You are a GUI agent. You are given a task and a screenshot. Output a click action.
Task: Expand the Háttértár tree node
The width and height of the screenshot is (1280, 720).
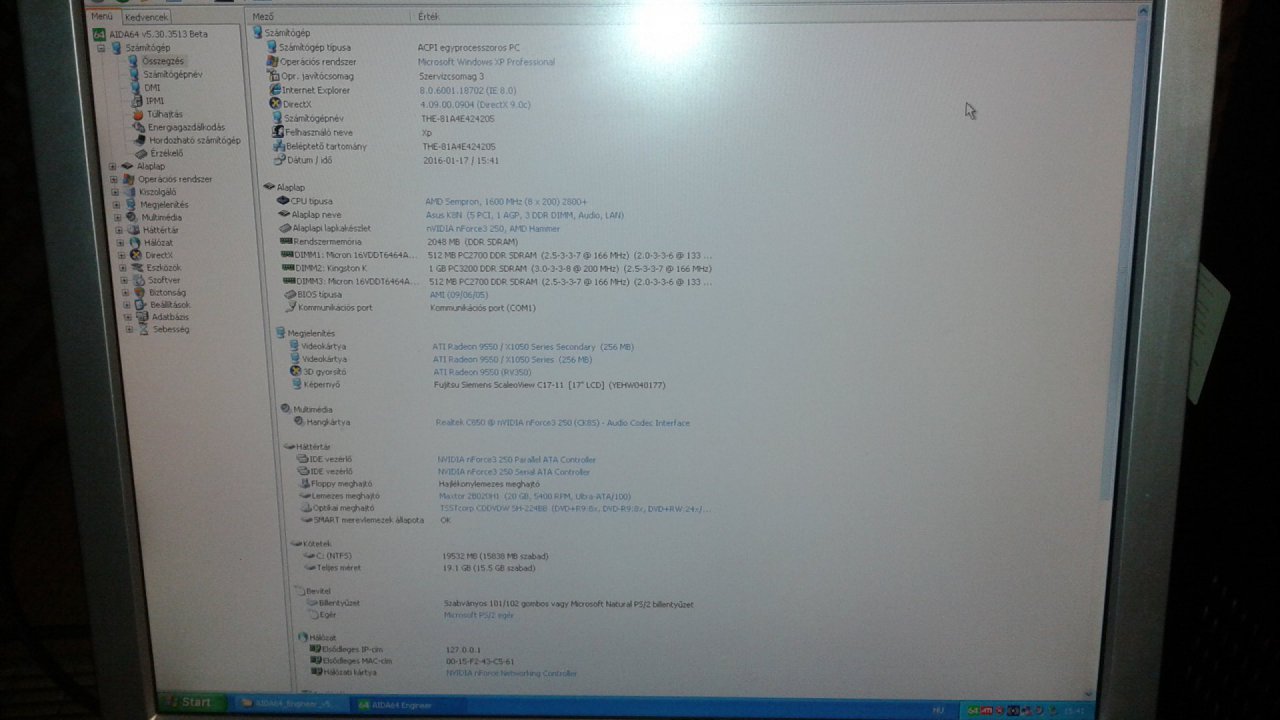click(118, 230)
